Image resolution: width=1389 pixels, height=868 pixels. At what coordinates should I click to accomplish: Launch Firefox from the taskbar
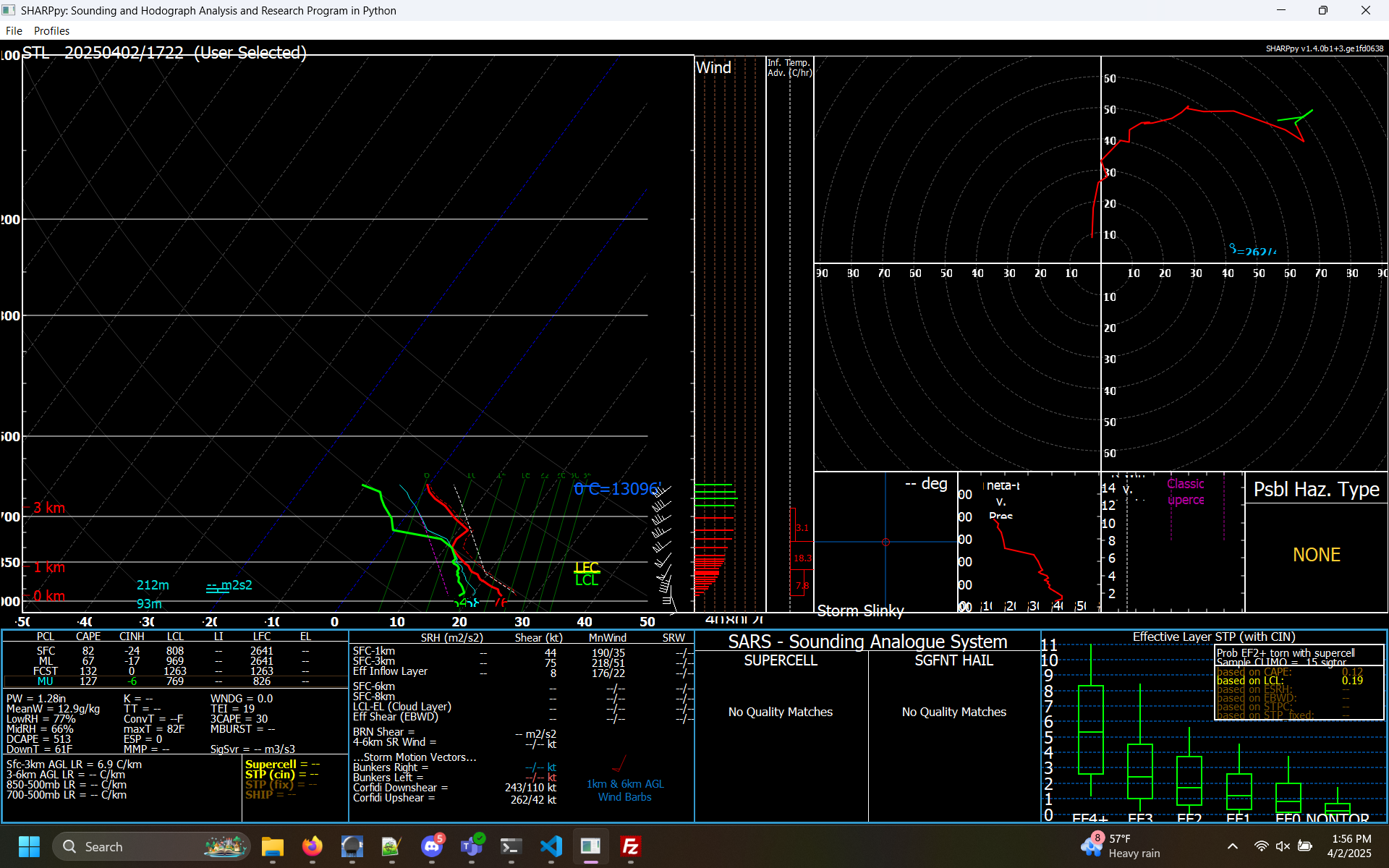point(313,846)
